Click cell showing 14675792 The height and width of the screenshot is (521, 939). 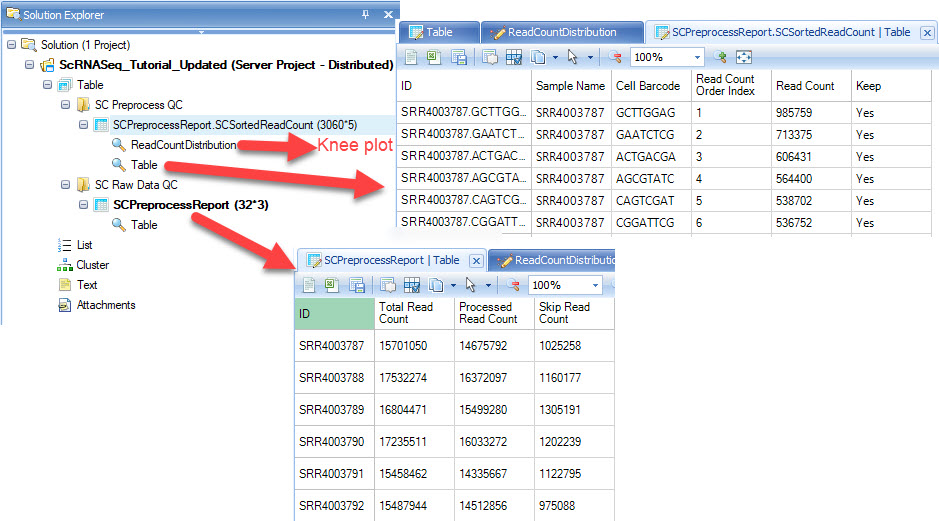click(x=494, y=346)
